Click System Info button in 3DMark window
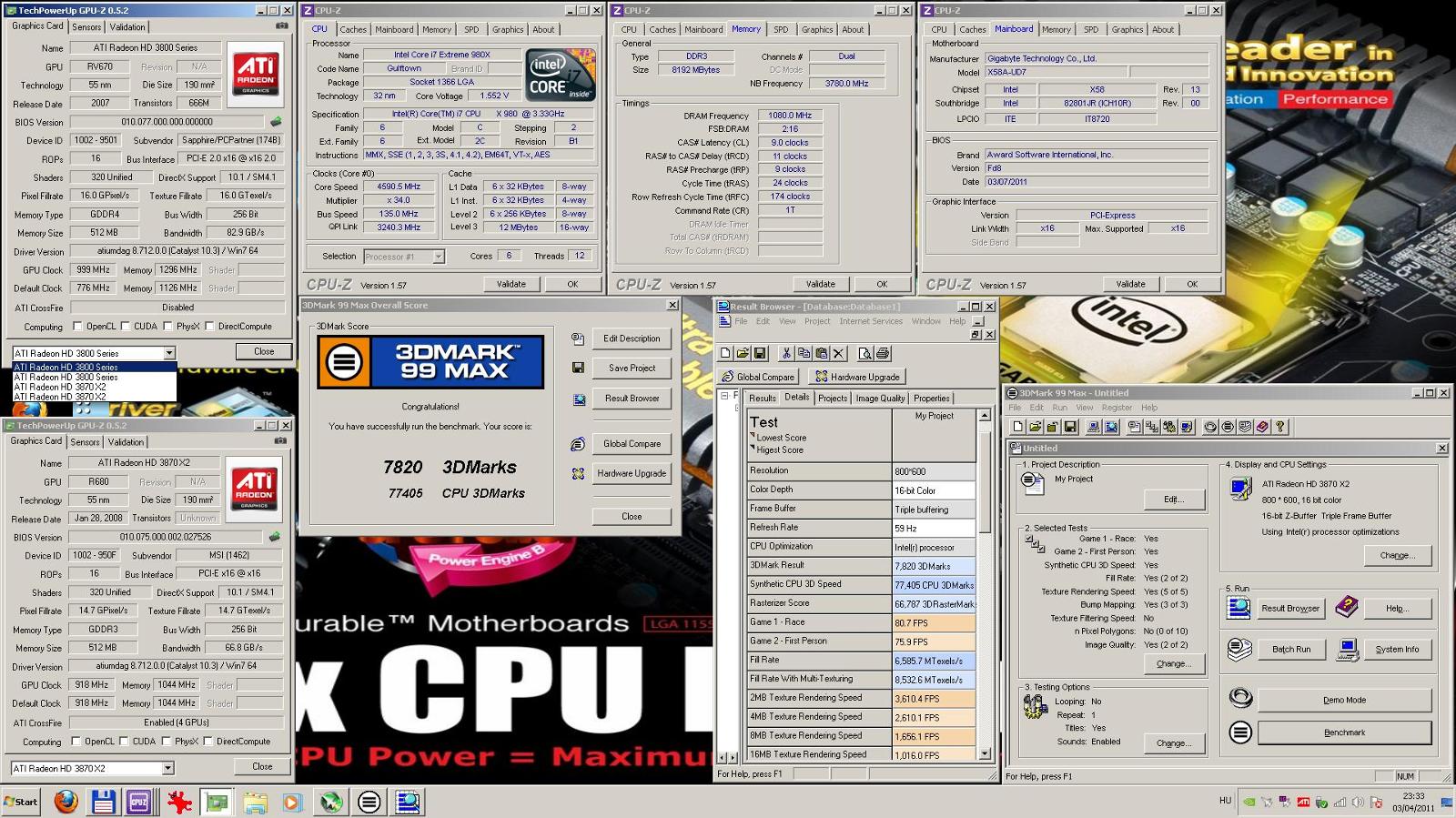Image resolution: width=1456 pixels, height=818 pixels. [x=1397, y=650]
